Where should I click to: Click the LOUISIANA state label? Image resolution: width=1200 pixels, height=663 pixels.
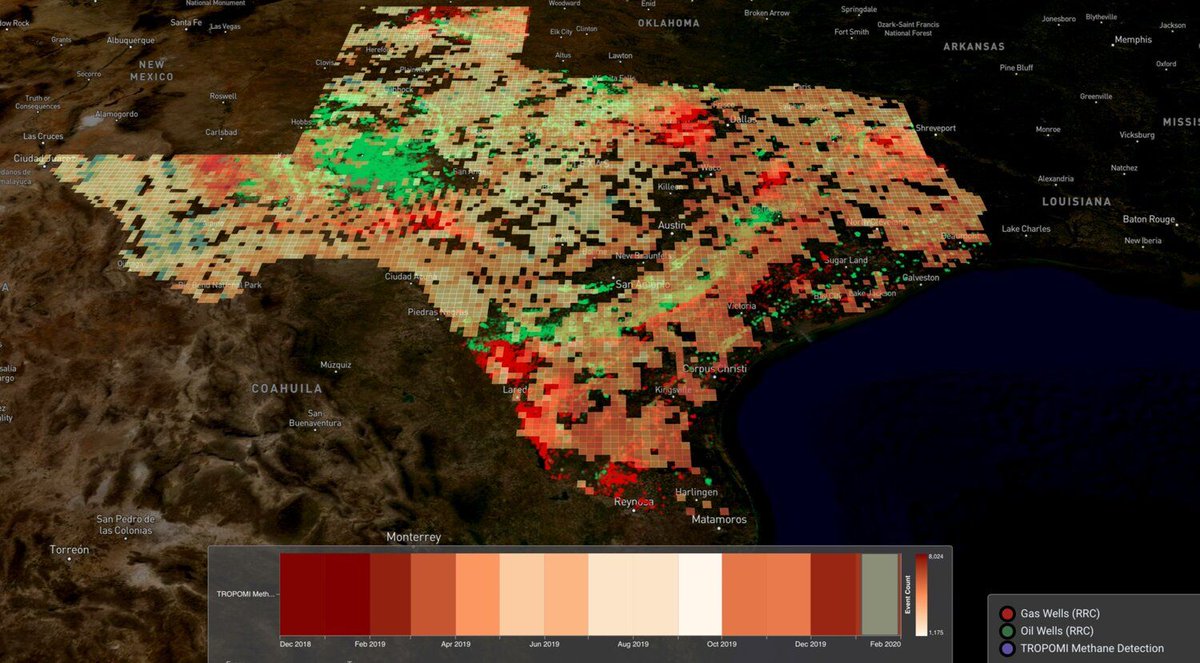pyautogui.click(x=1075, y=201)
